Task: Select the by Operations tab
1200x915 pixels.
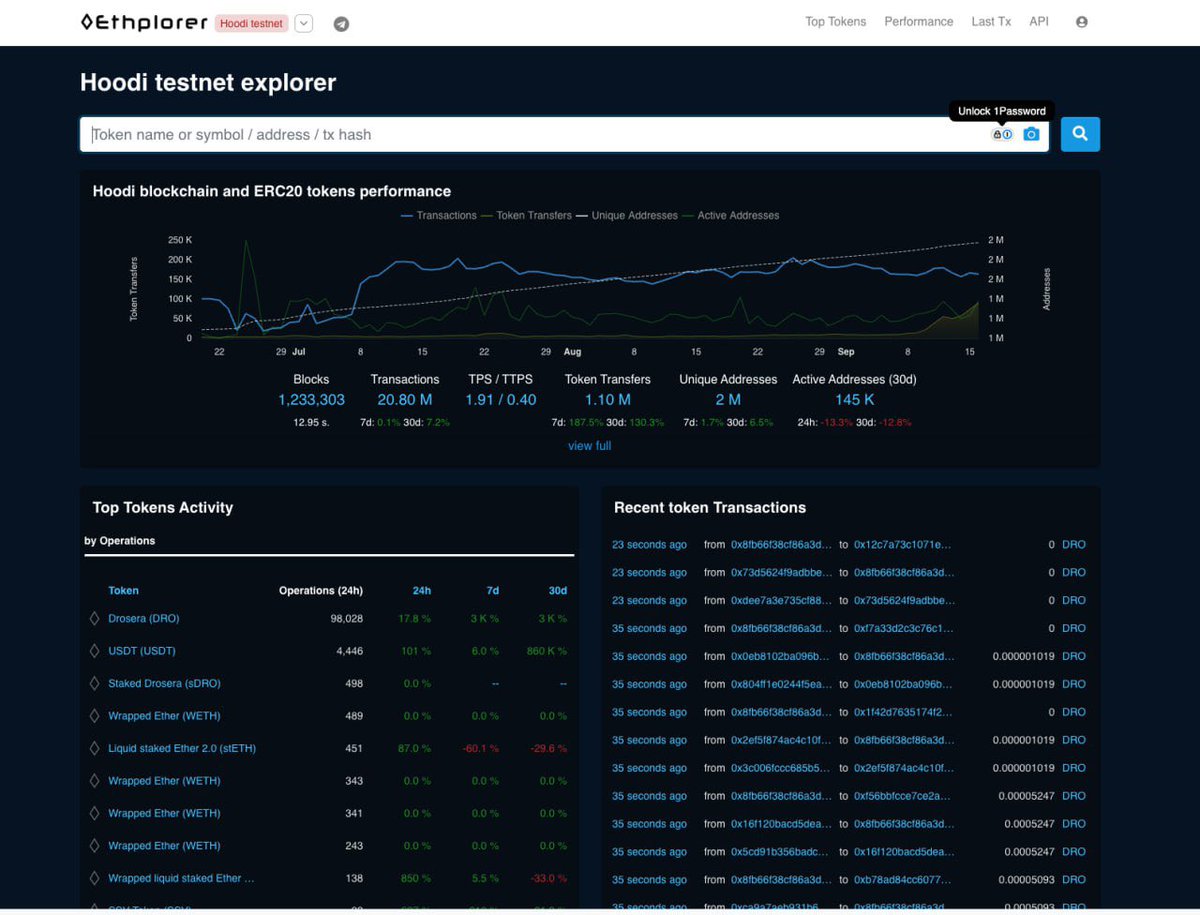Action: pos(120,541)
